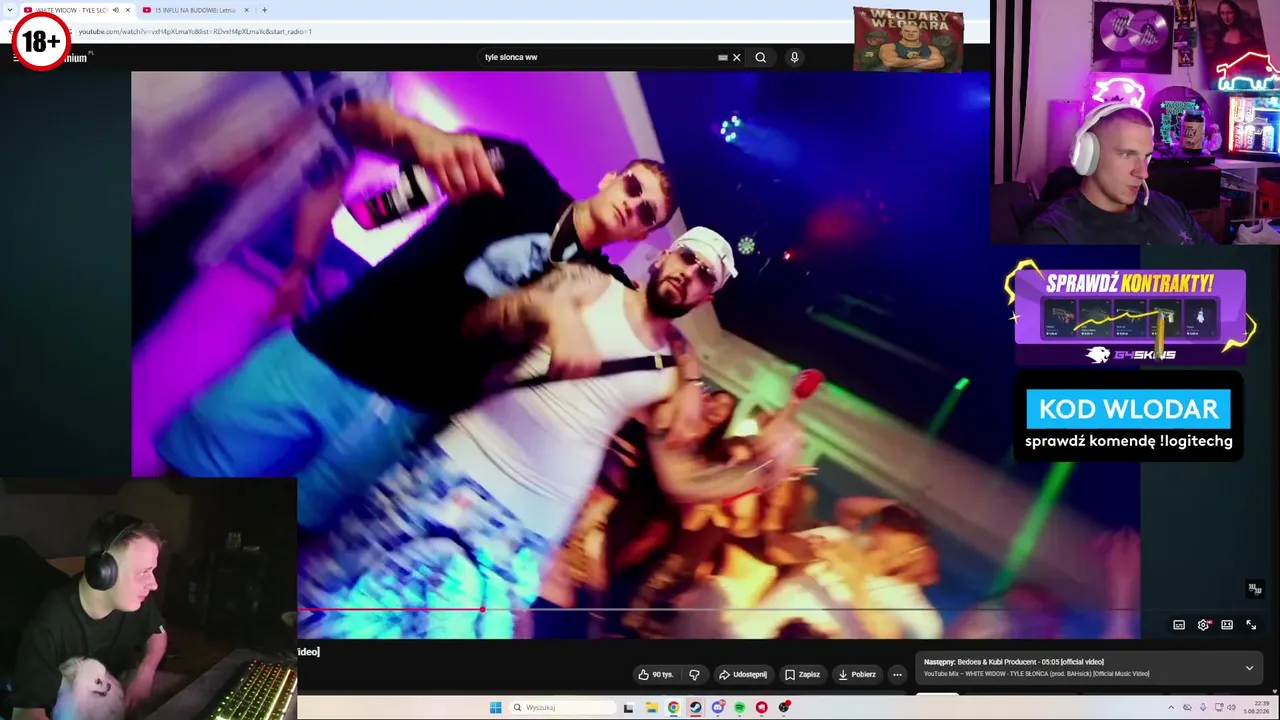Seek using the red video progress bar

point(391,609)
